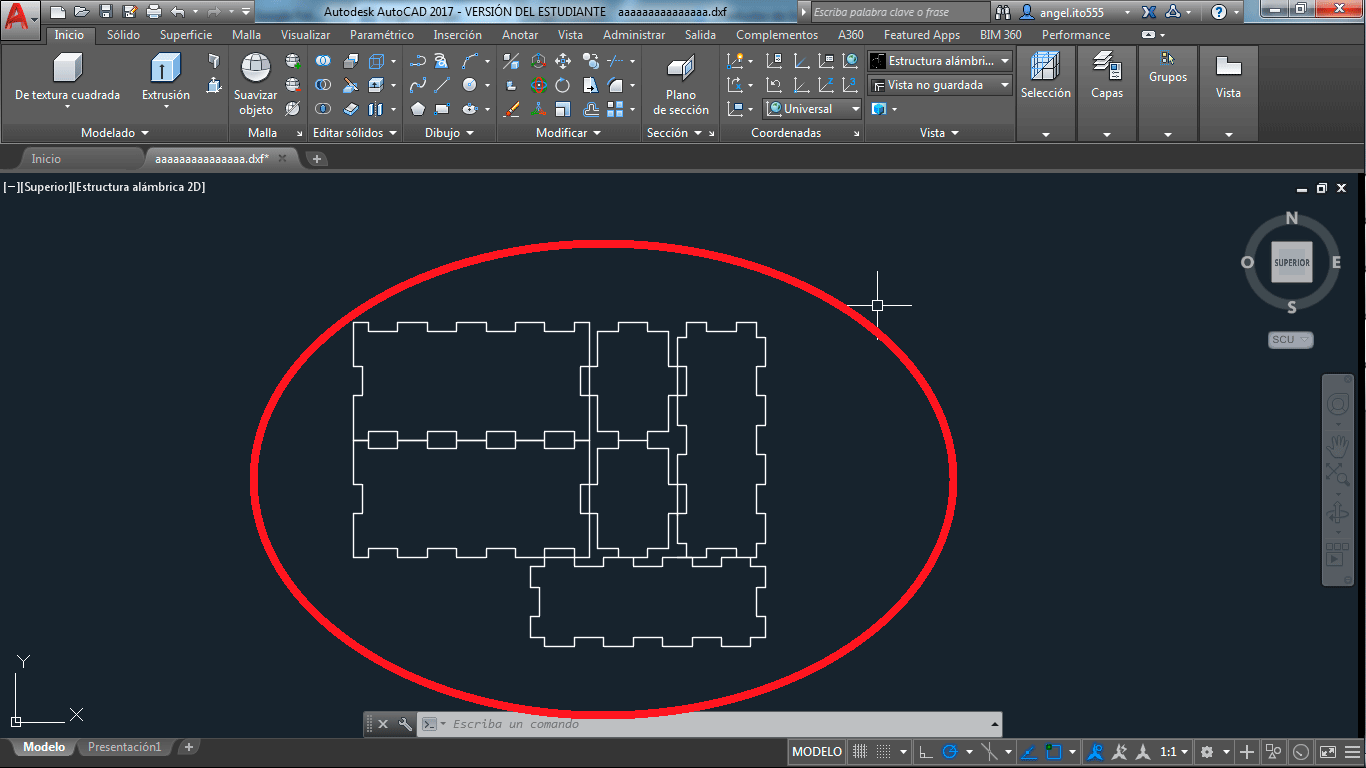
Task: Toggle snap mode in status bar
Action: (884, 752)
